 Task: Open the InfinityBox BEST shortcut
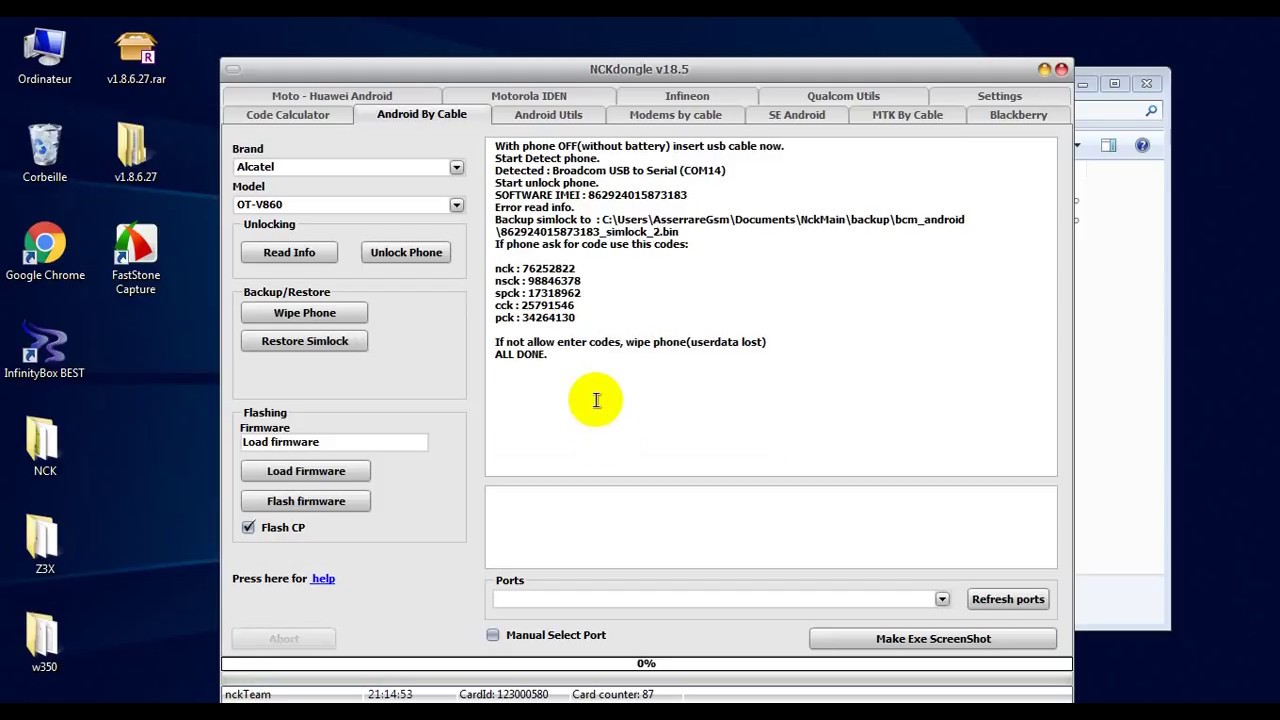click(45, 349)
